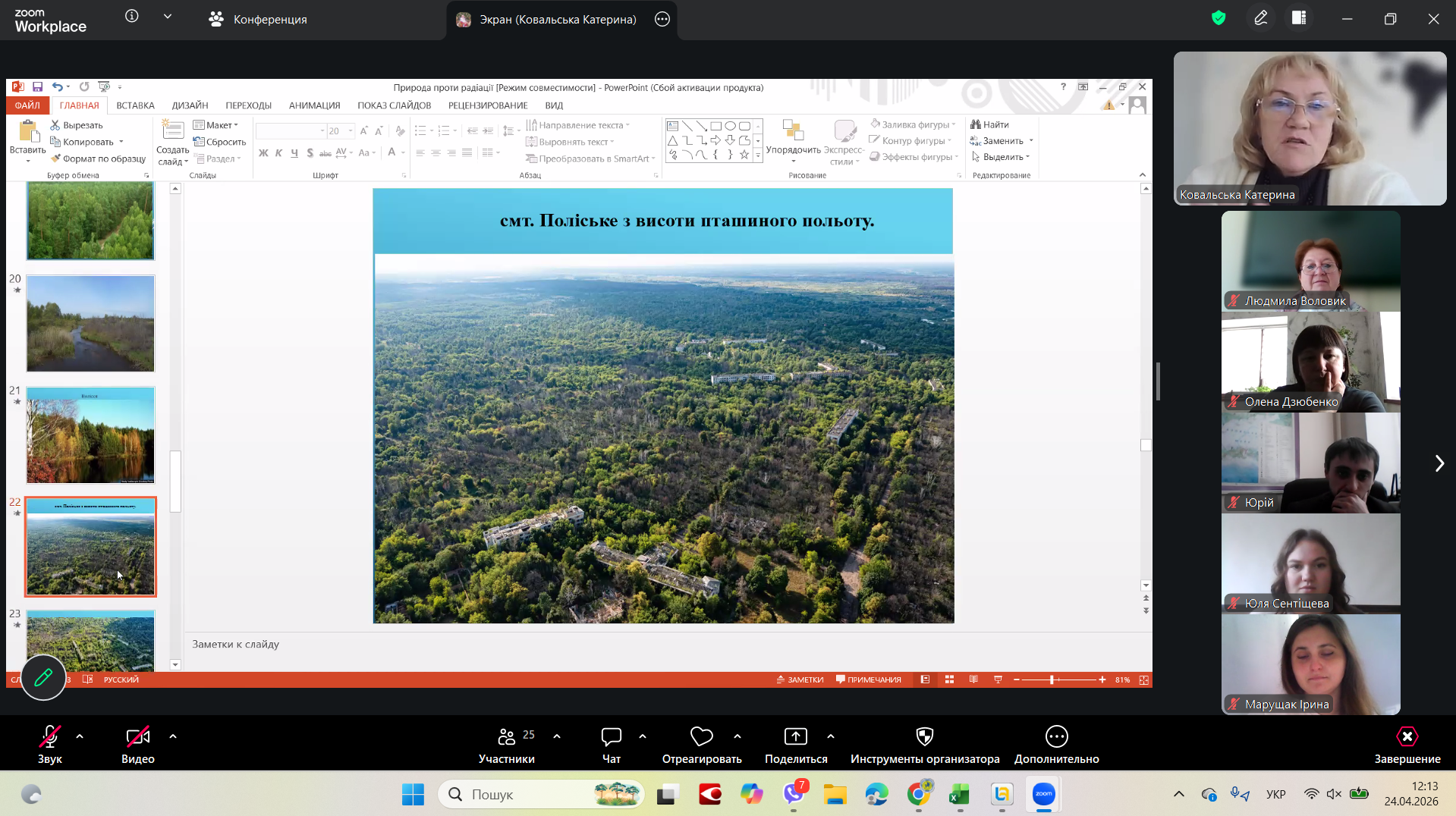The image size is (1456, 816).
Task: Open More options in Zoom toolbar
Action: [1056, 737]
